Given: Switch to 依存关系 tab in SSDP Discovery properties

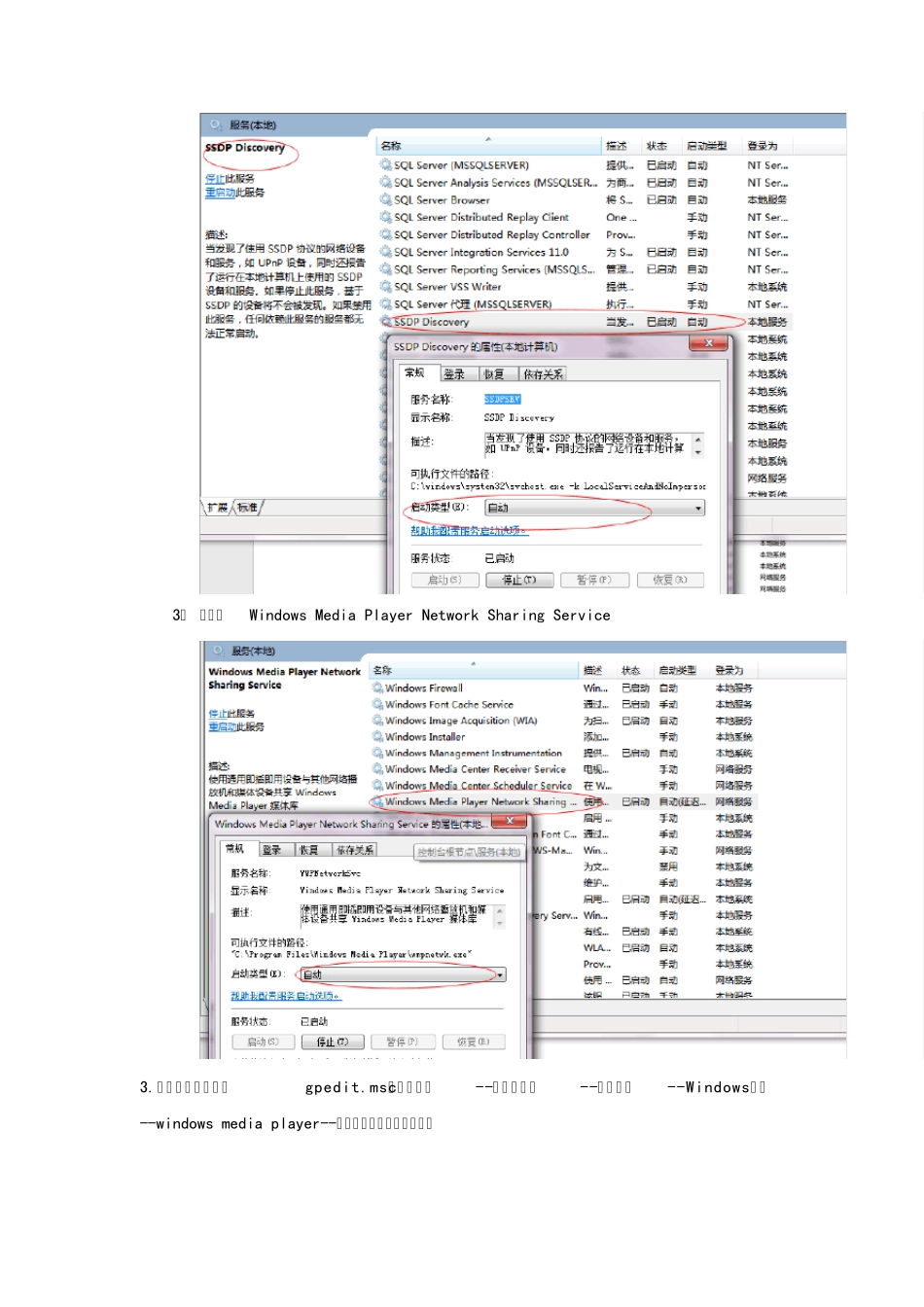Looking at the screenshot, I should (x=542, y=374).
